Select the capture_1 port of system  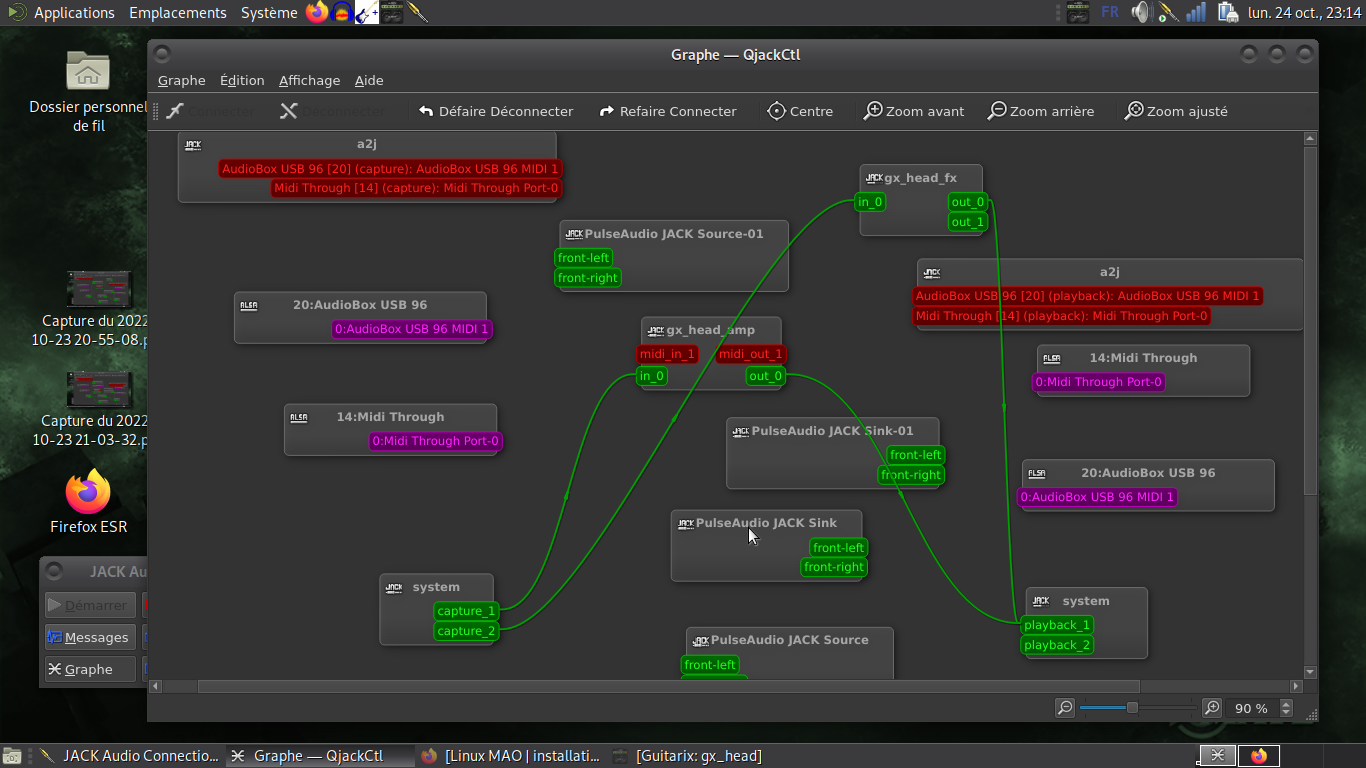click(x=466, y=611)
